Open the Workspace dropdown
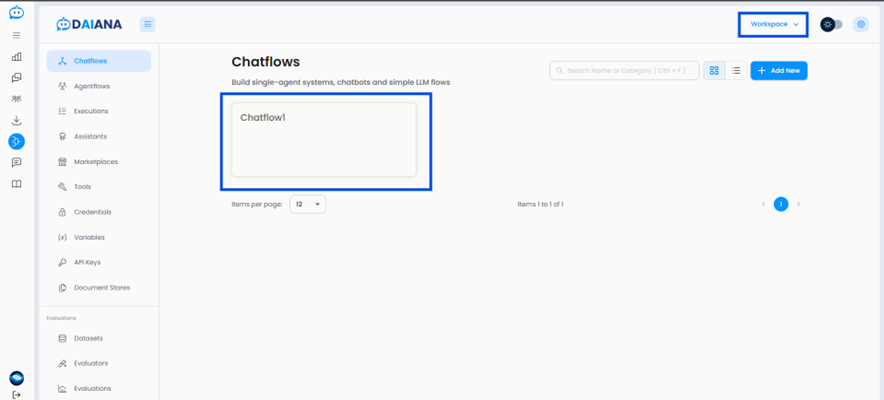 [x=774, y=24]
